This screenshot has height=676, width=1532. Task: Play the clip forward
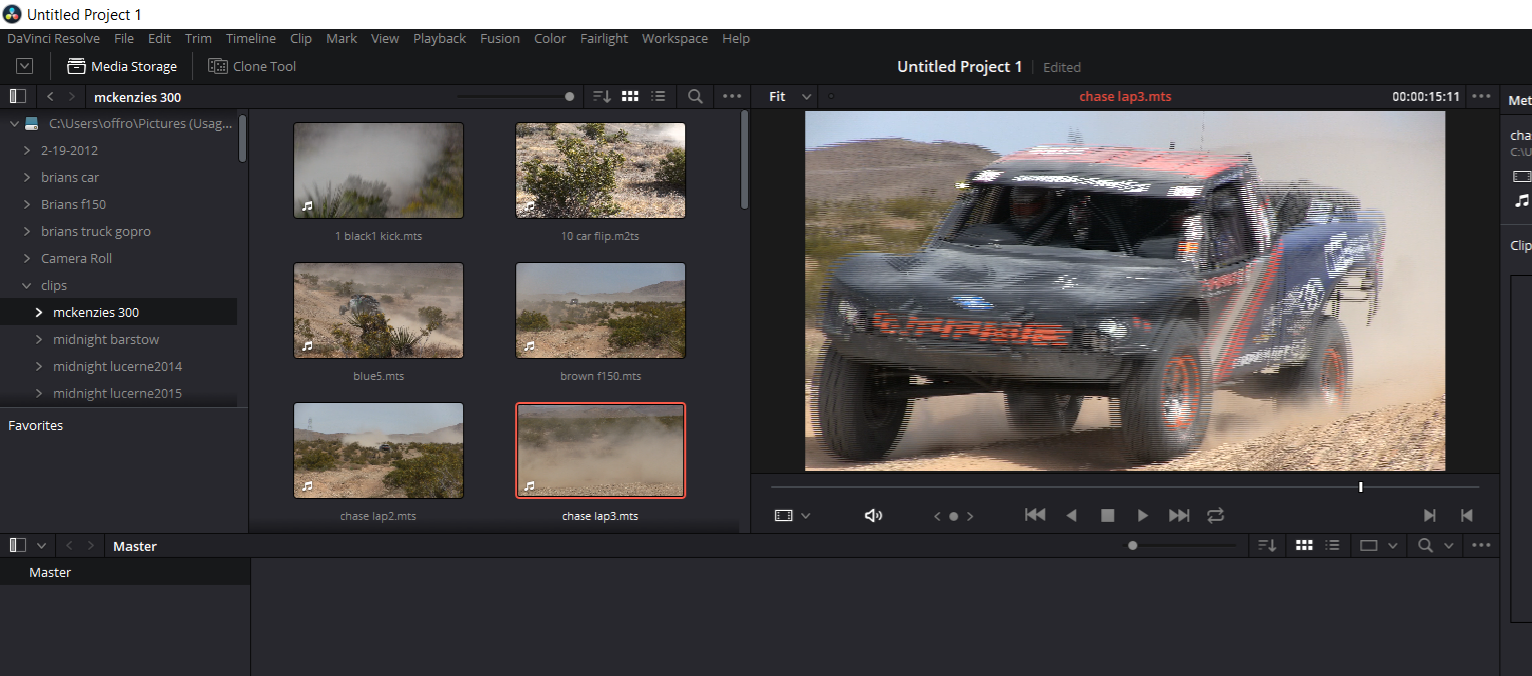[x=1143, y=516]
